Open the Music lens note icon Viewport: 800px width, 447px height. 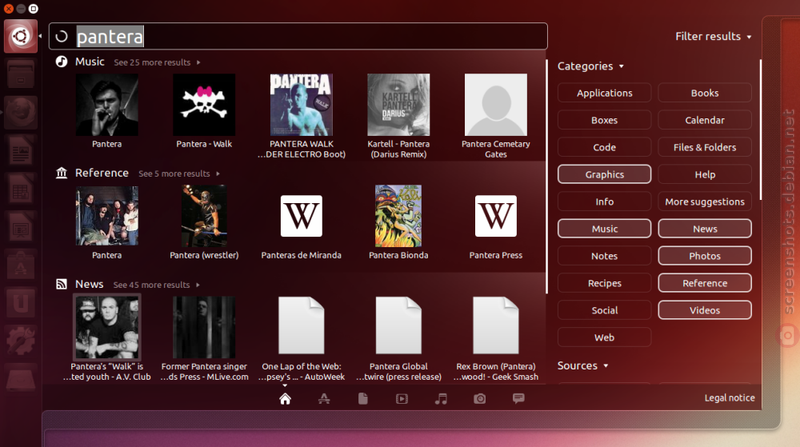[441, 399]
